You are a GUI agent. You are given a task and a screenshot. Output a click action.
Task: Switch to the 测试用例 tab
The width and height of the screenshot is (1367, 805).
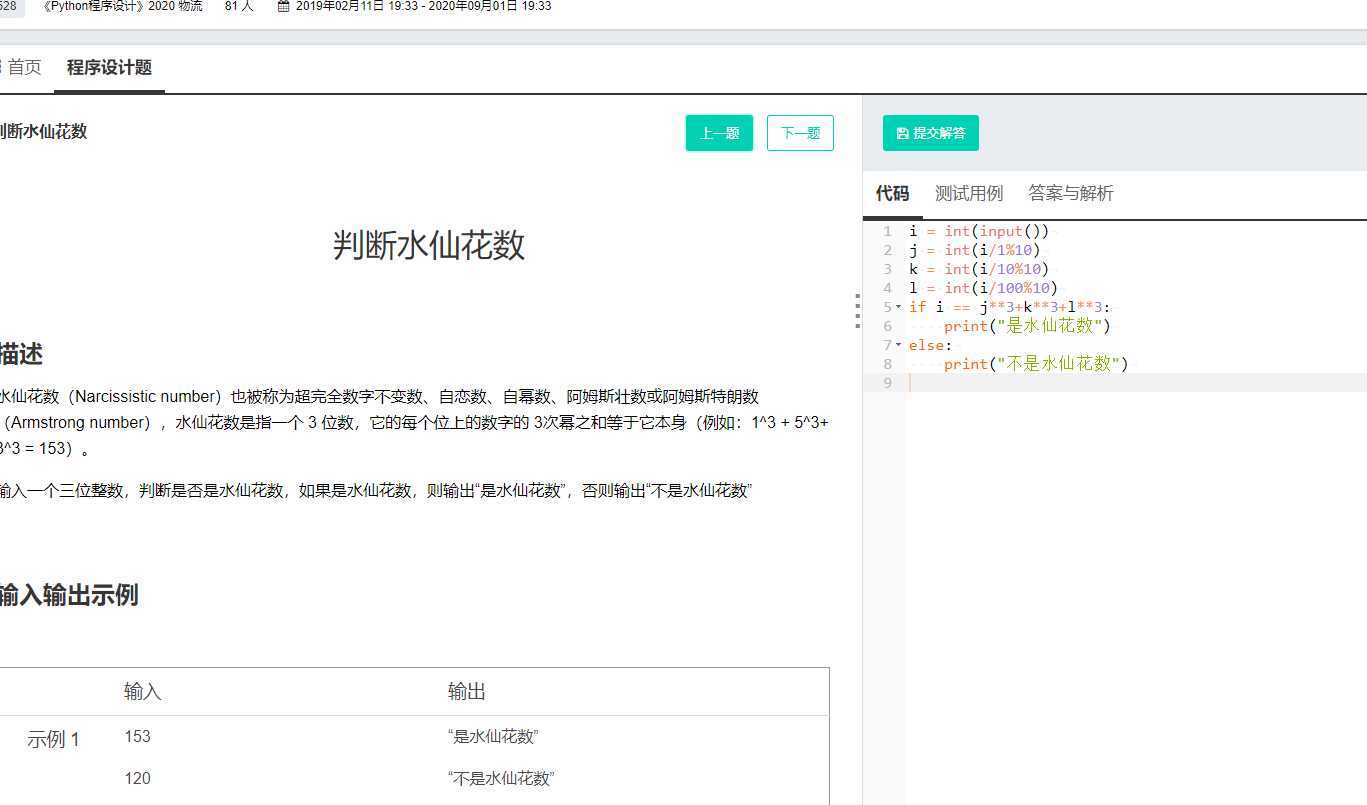[968, 193]
